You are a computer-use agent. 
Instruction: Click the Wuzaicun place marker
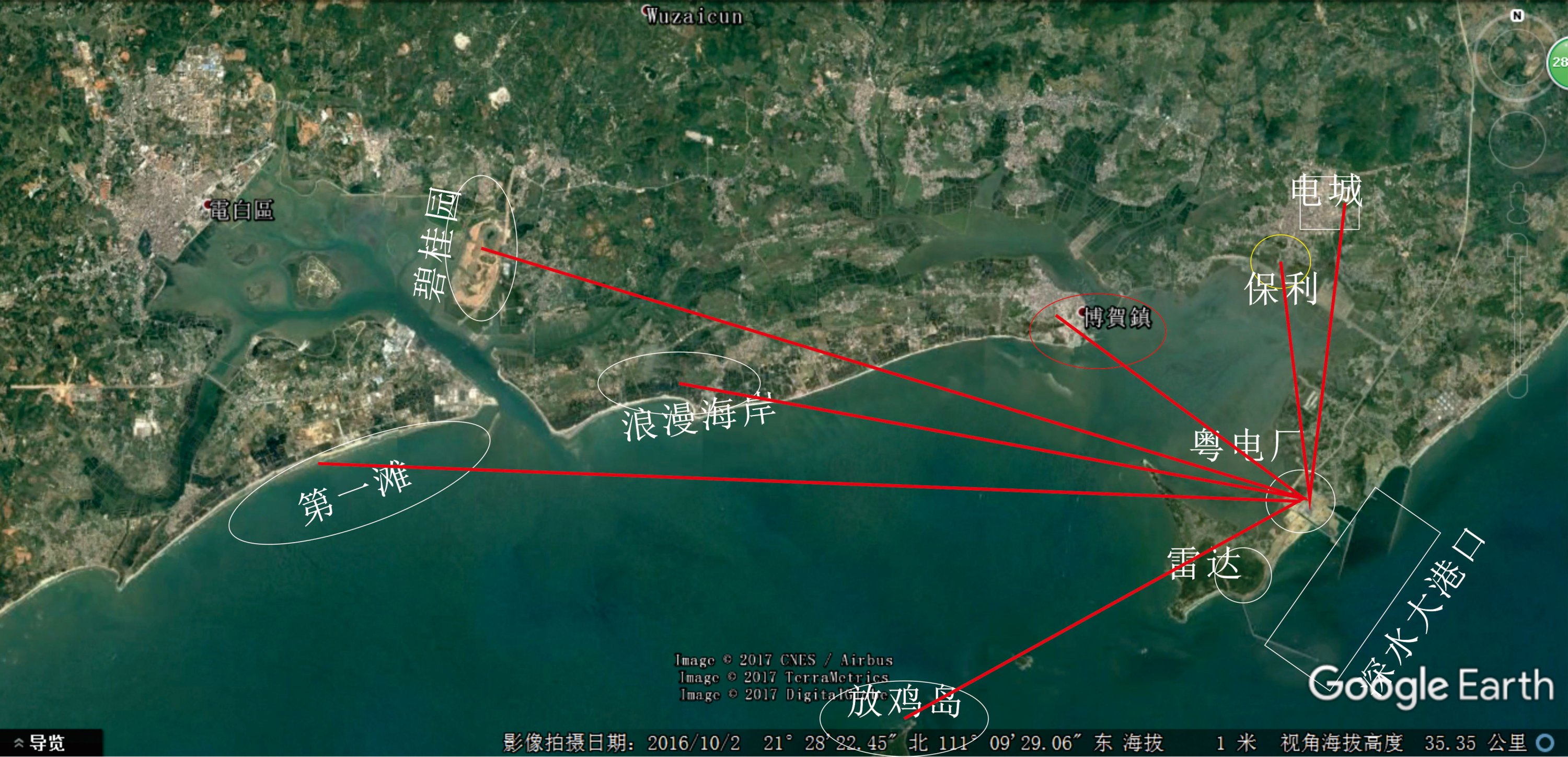click(647, 10)
